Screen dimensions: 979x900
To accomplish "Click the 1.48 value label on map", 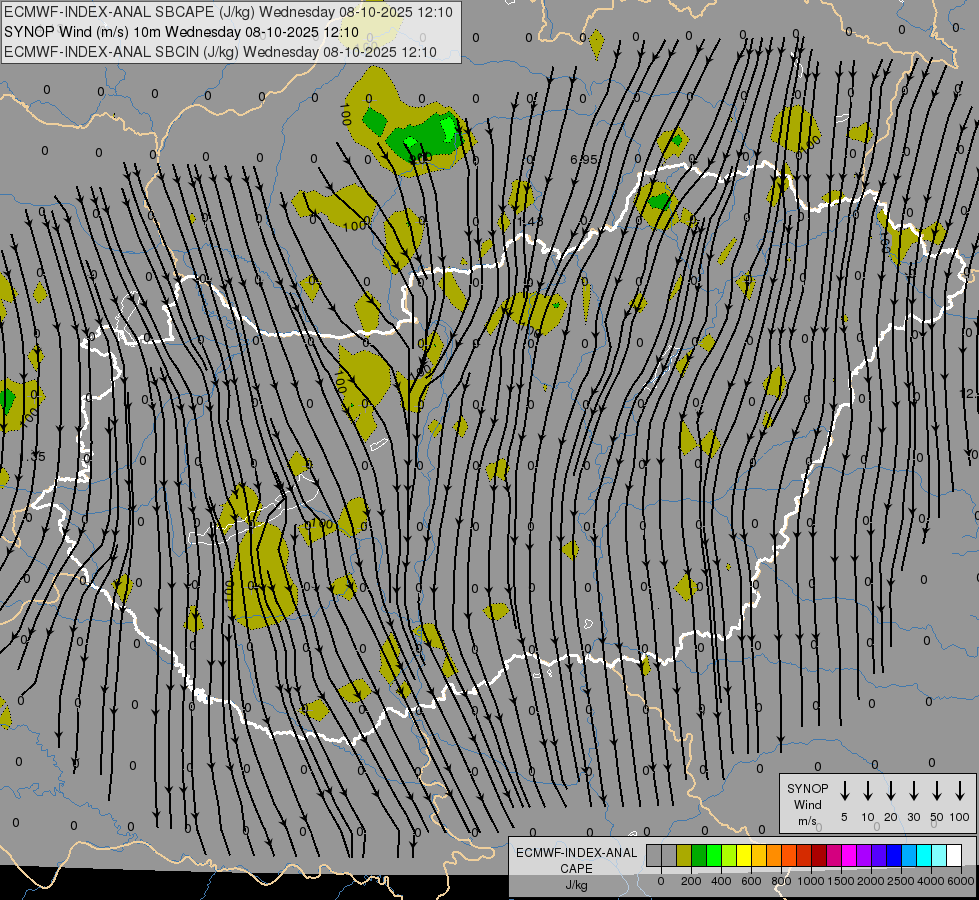I will coord(530,221).
